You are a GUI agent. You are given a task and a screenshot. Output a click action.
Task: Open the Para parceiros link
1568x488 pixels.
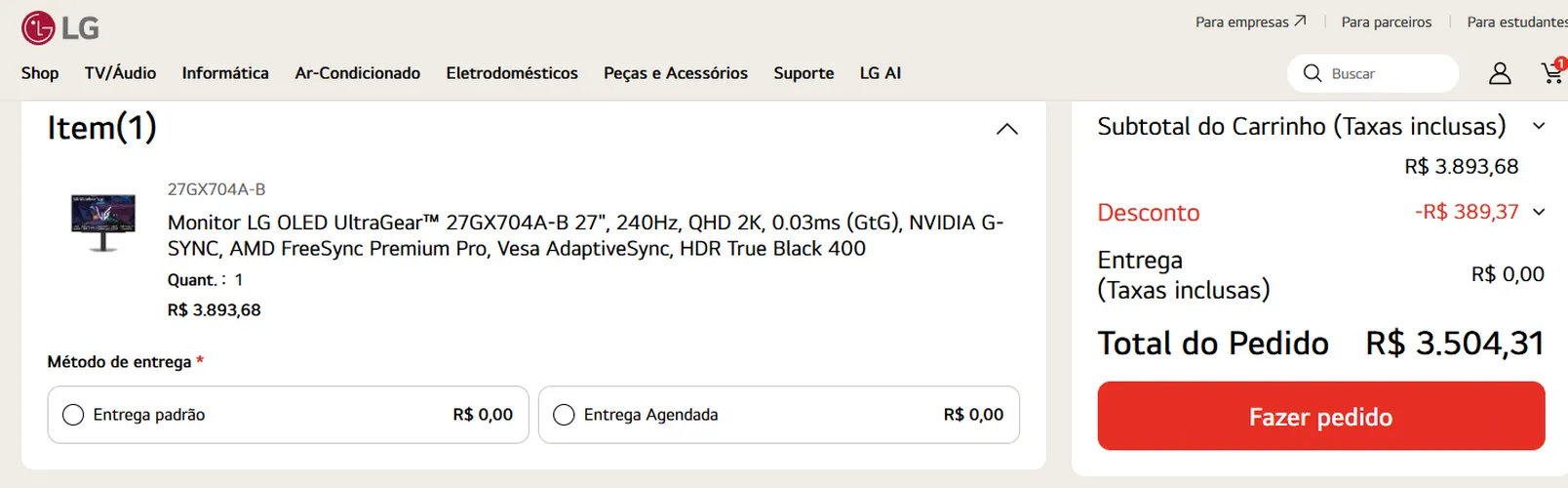click(1387, 21)
